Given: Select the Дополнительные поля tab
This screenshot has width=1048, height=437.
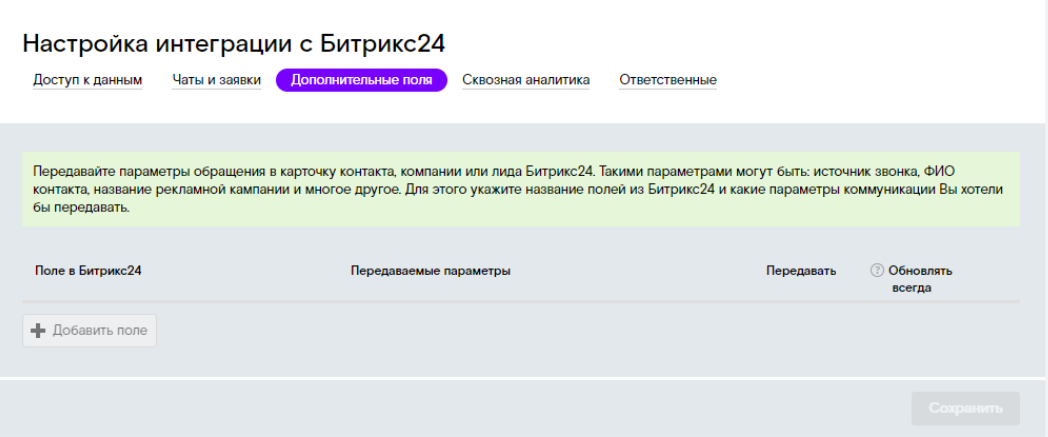Looking at the screenshot, I should [x=361, y=80].
